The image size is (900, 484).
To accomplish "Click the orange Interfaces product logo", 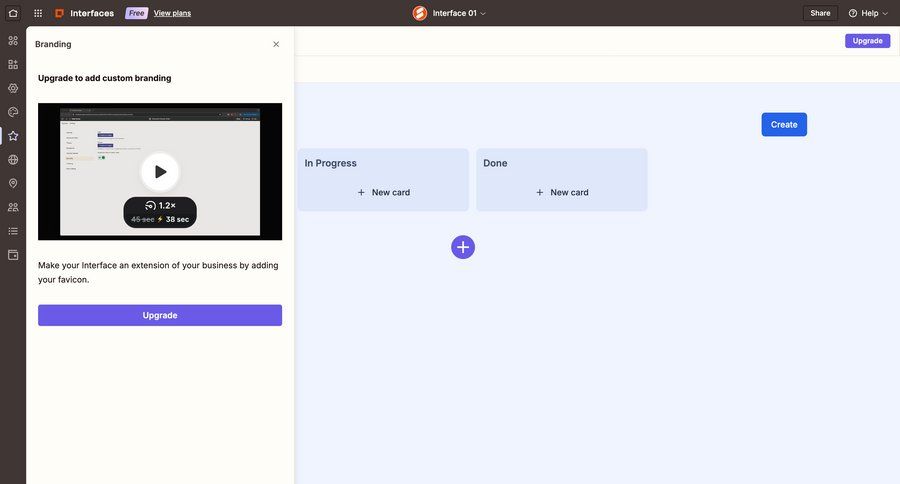I will click(59, 13).
